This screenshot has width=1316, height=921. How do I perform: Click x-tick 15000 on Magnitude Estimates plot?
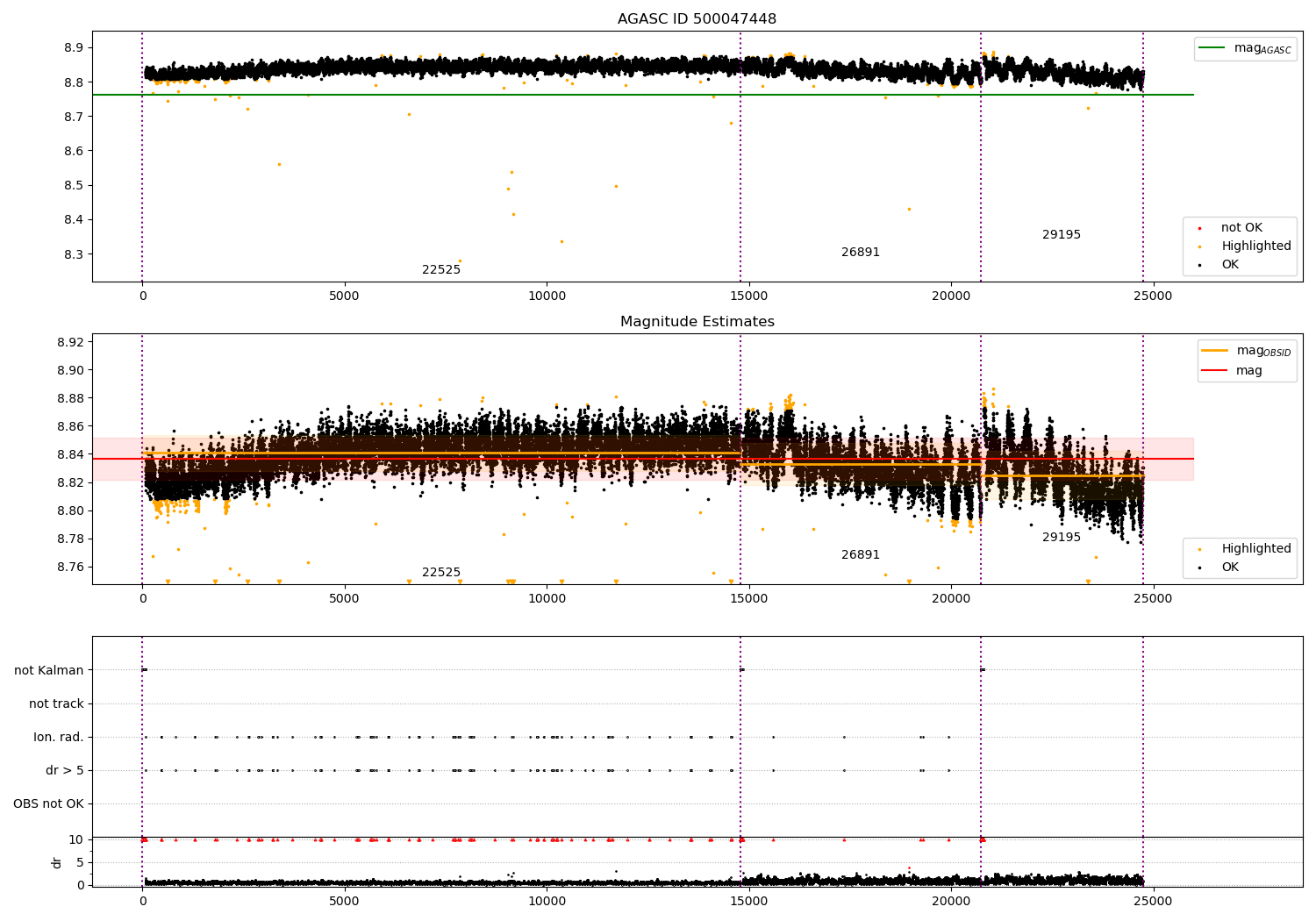click(748, 598)
